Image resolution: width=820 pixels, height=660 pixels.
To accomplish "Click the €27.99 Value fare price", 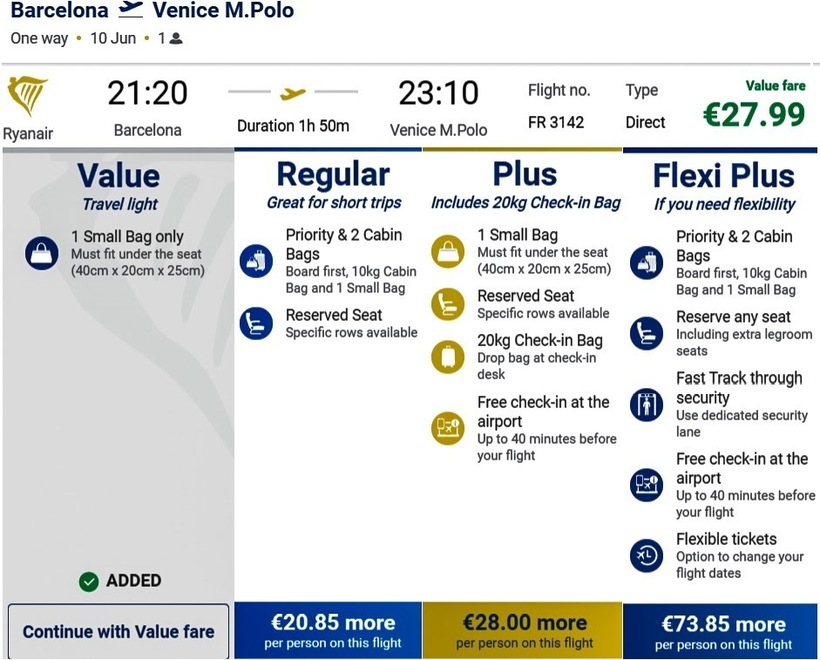I will pos(753,114).
